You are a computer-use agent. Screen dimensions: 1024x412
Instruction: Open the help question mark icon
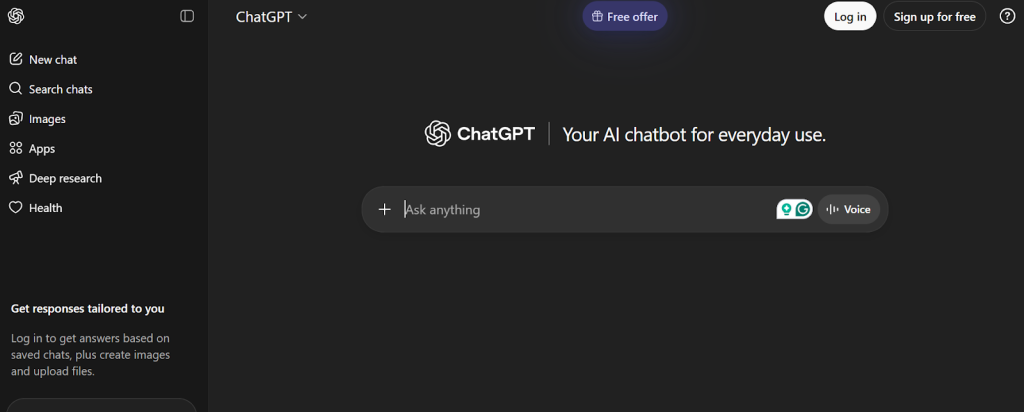[x=1007, y=16]
